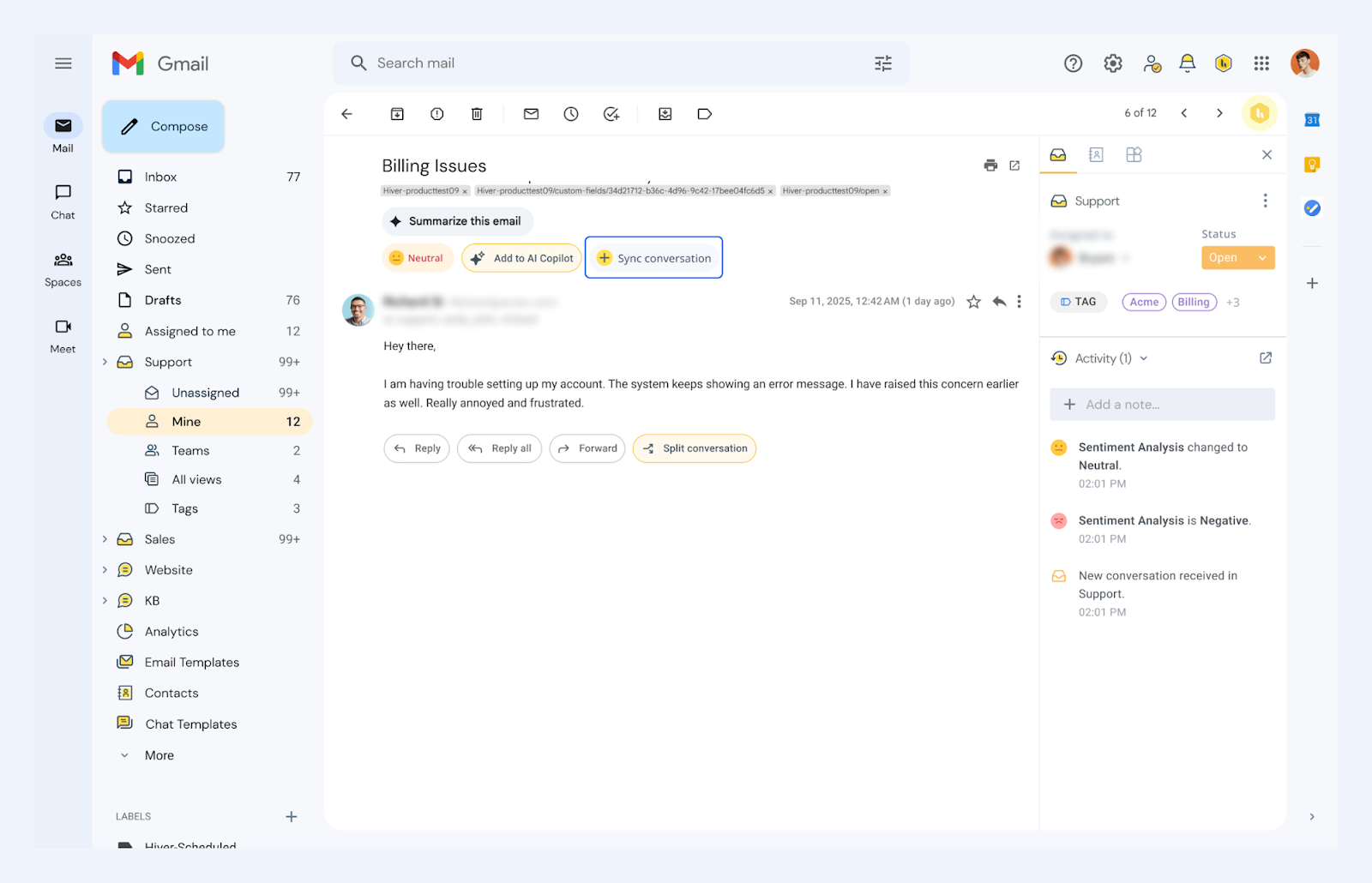Open the Activity log in a new window
Viewport: 1372px width, 883px height.
coord(1266,358)
